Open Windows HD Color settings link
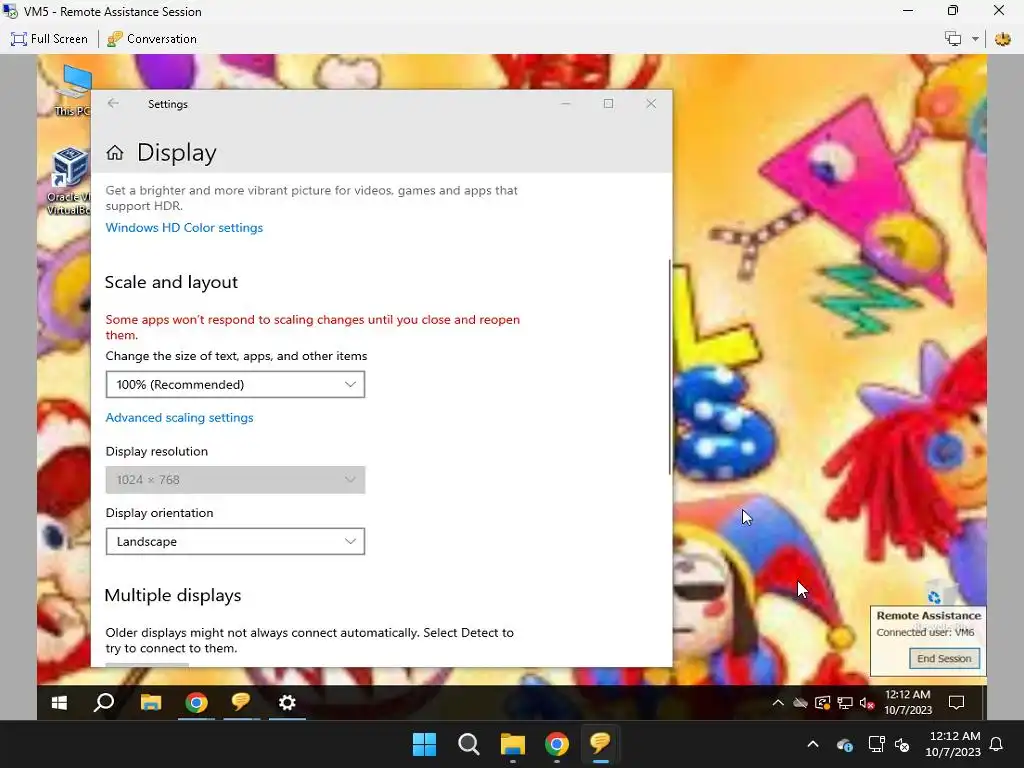The image size is (1024, 768). 184,227
